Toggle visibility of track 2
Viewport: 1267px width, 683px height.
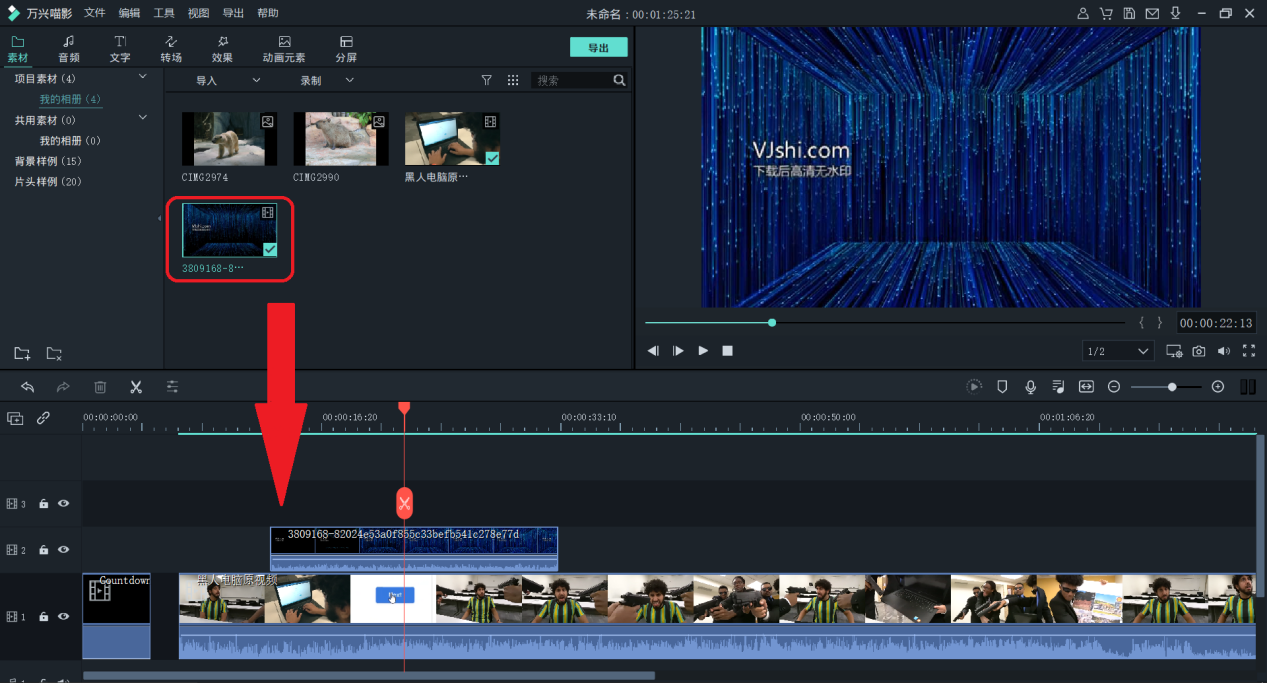64,550
